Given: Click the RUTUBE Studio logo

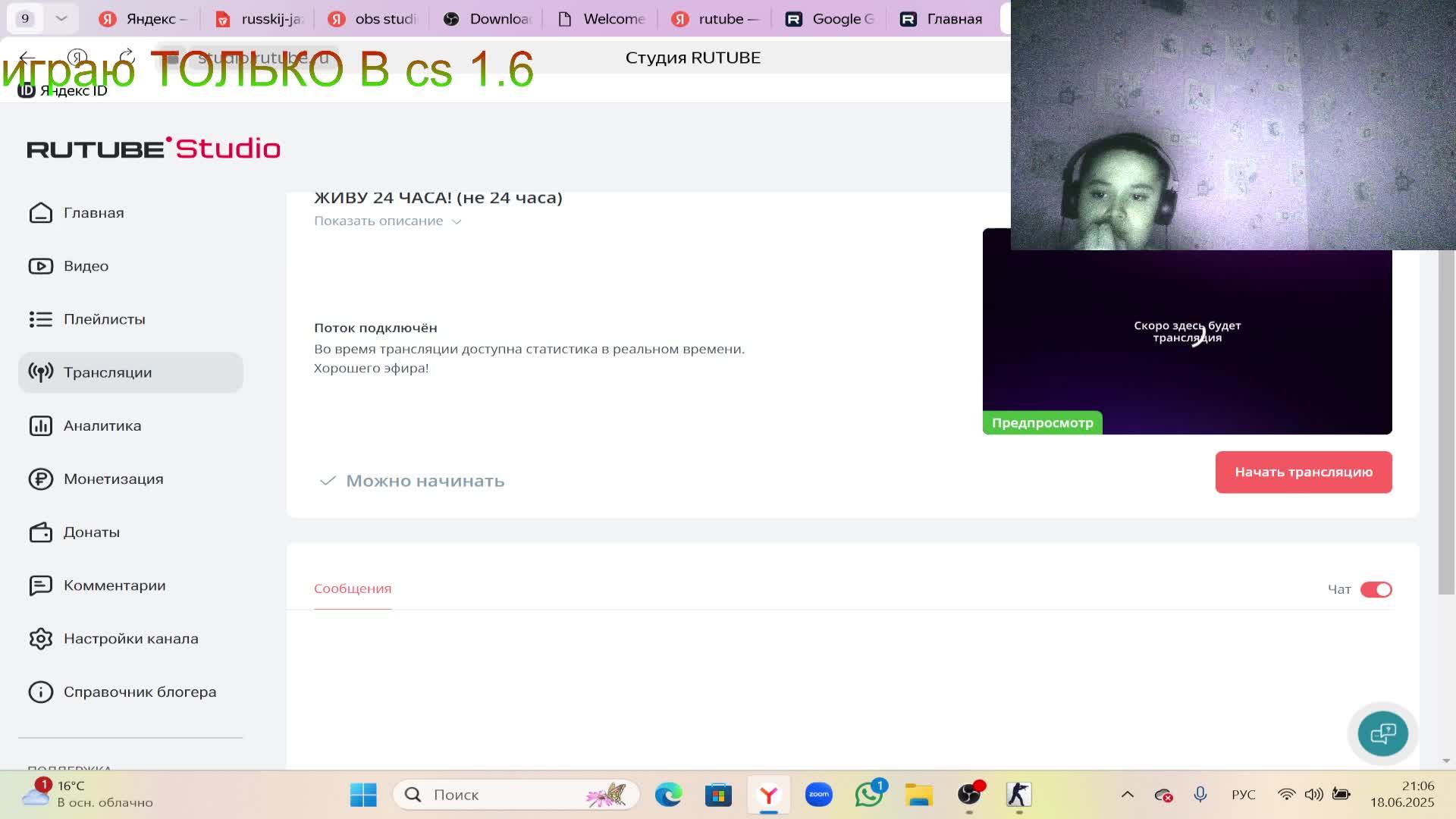Looking at the screenshot, I should coord(154,148).
